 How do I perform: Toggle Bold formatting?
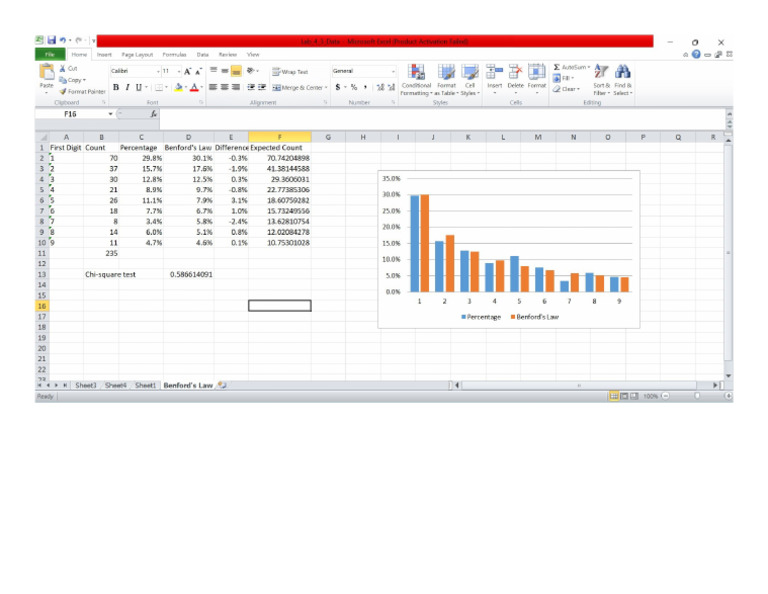[x=116, y=87]
